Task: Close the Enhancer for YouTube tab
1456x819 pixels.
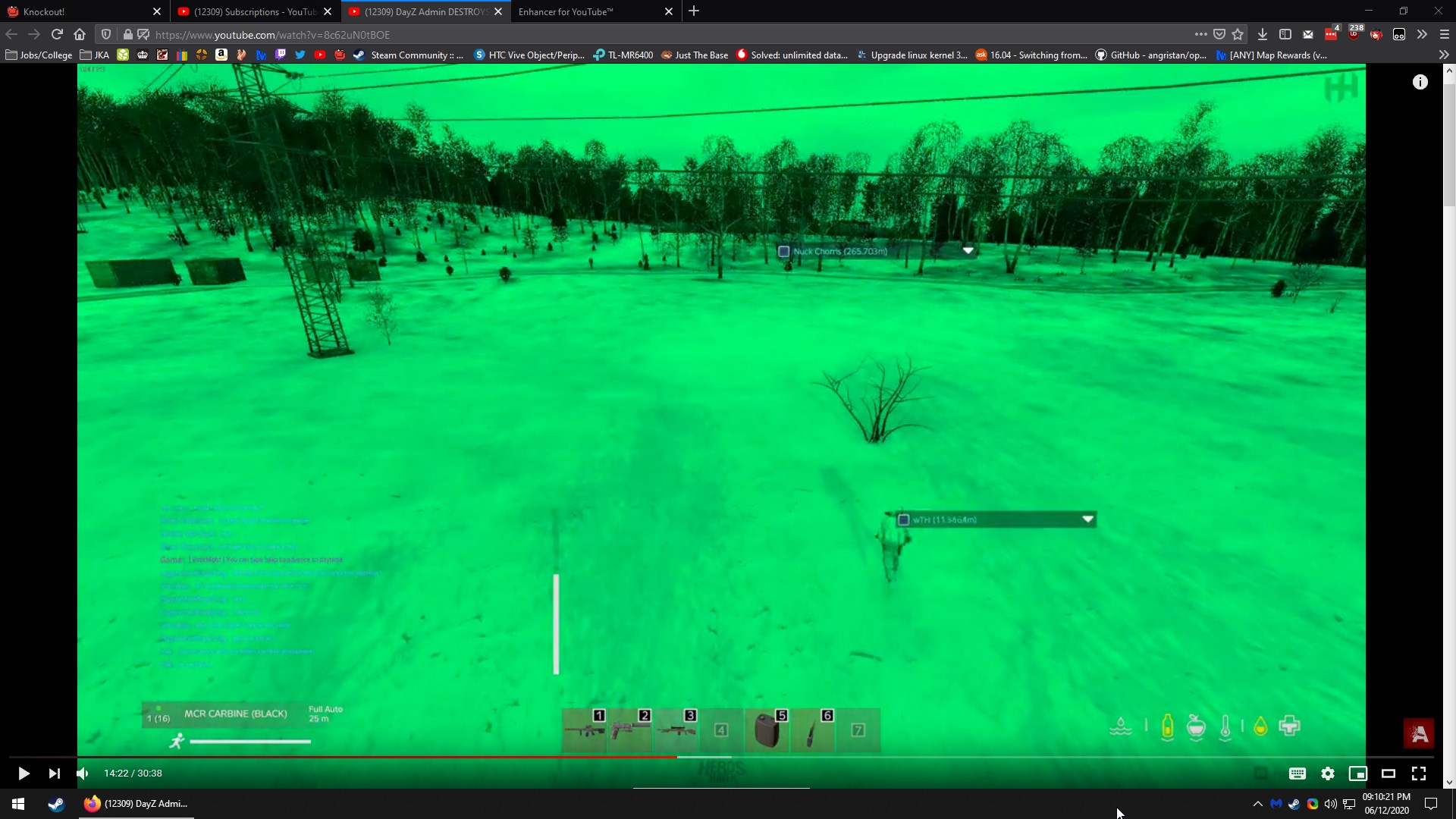Action: pyautogui.click(x=668, y=11)
